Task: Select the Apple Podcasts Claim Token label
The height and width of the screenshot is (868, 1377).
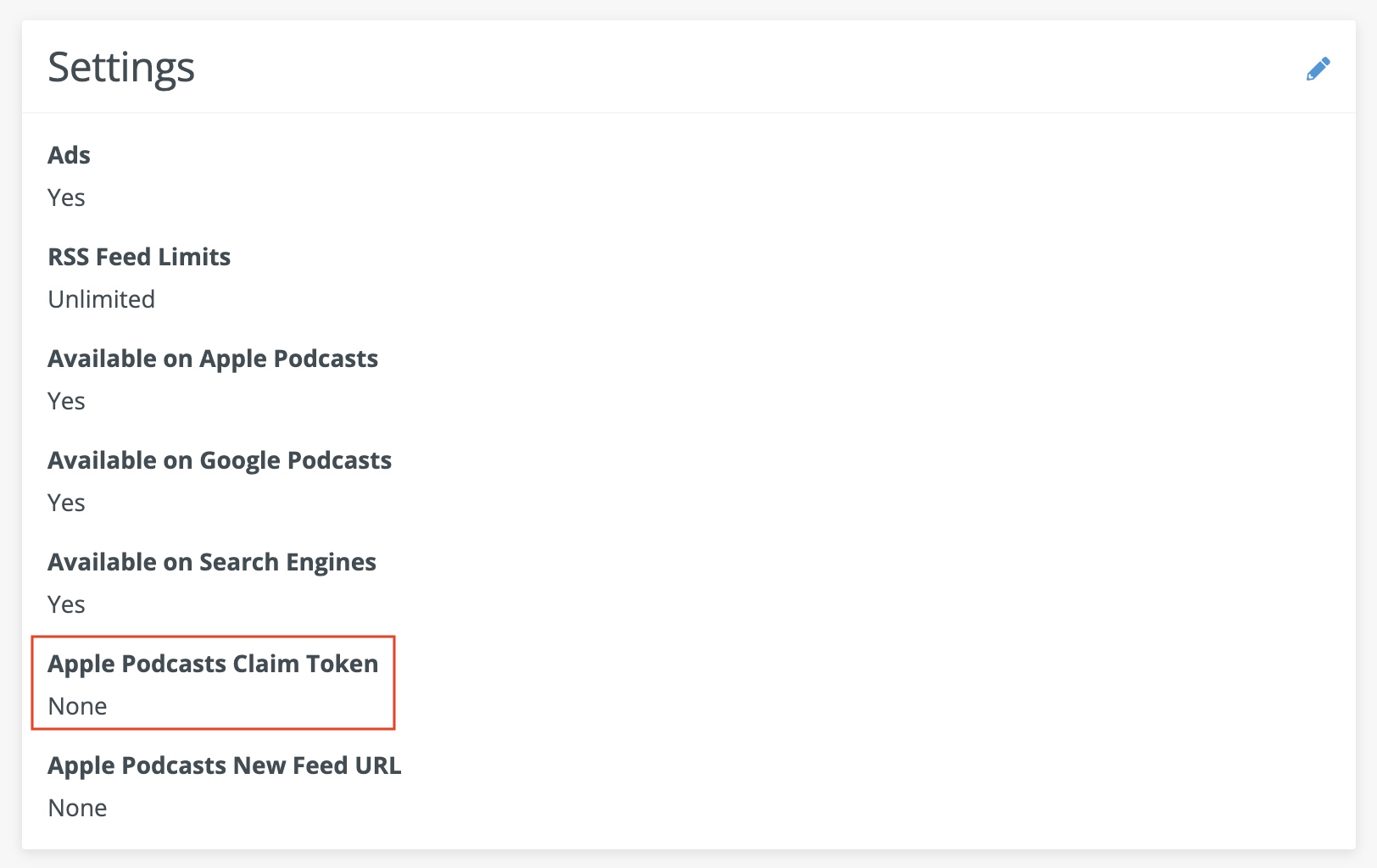Action: point(212,664)
